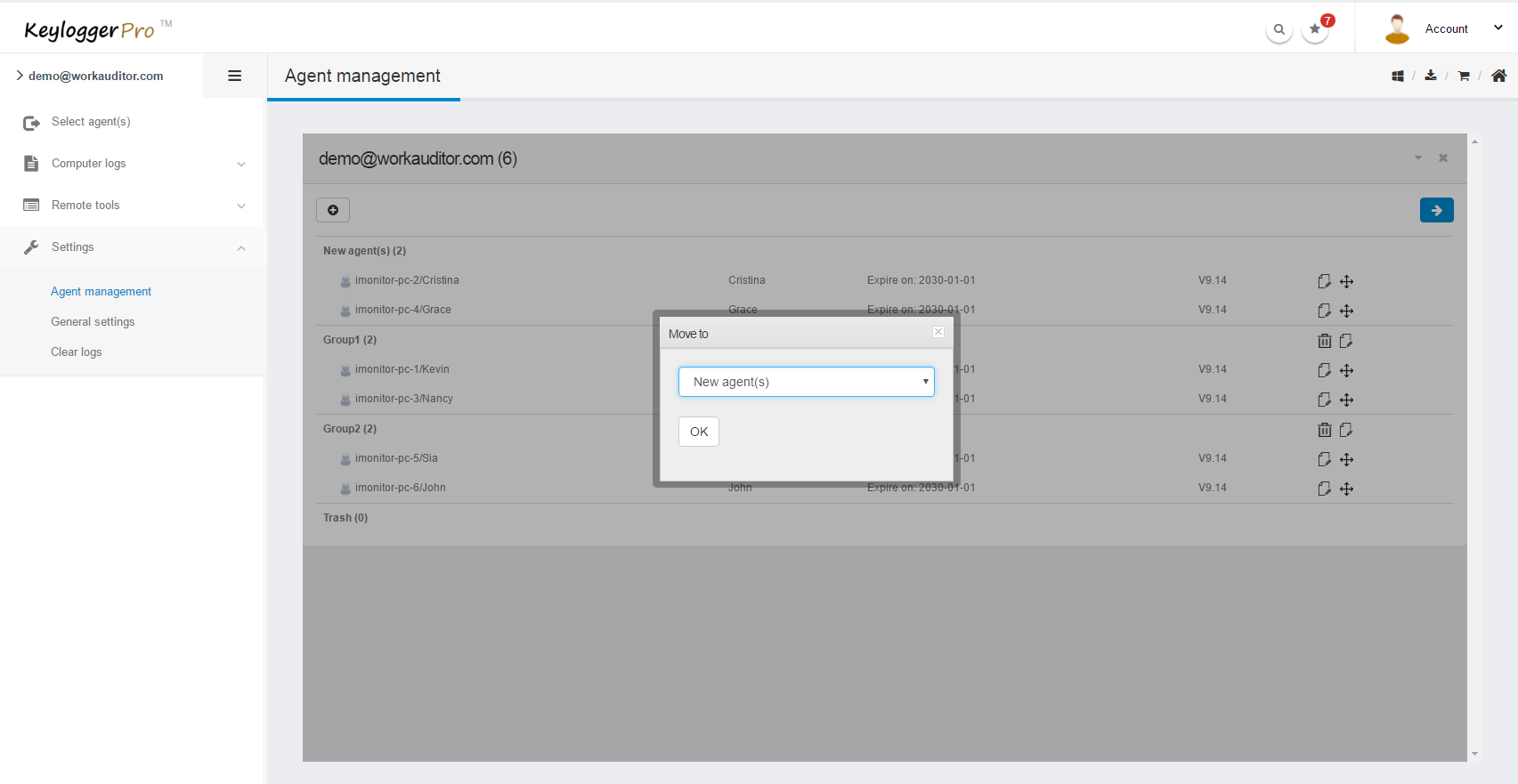Viewport: 1518px width, 784px height.
Task: Click the hamburger menu toggle icon
Action: tap(235, 76)
